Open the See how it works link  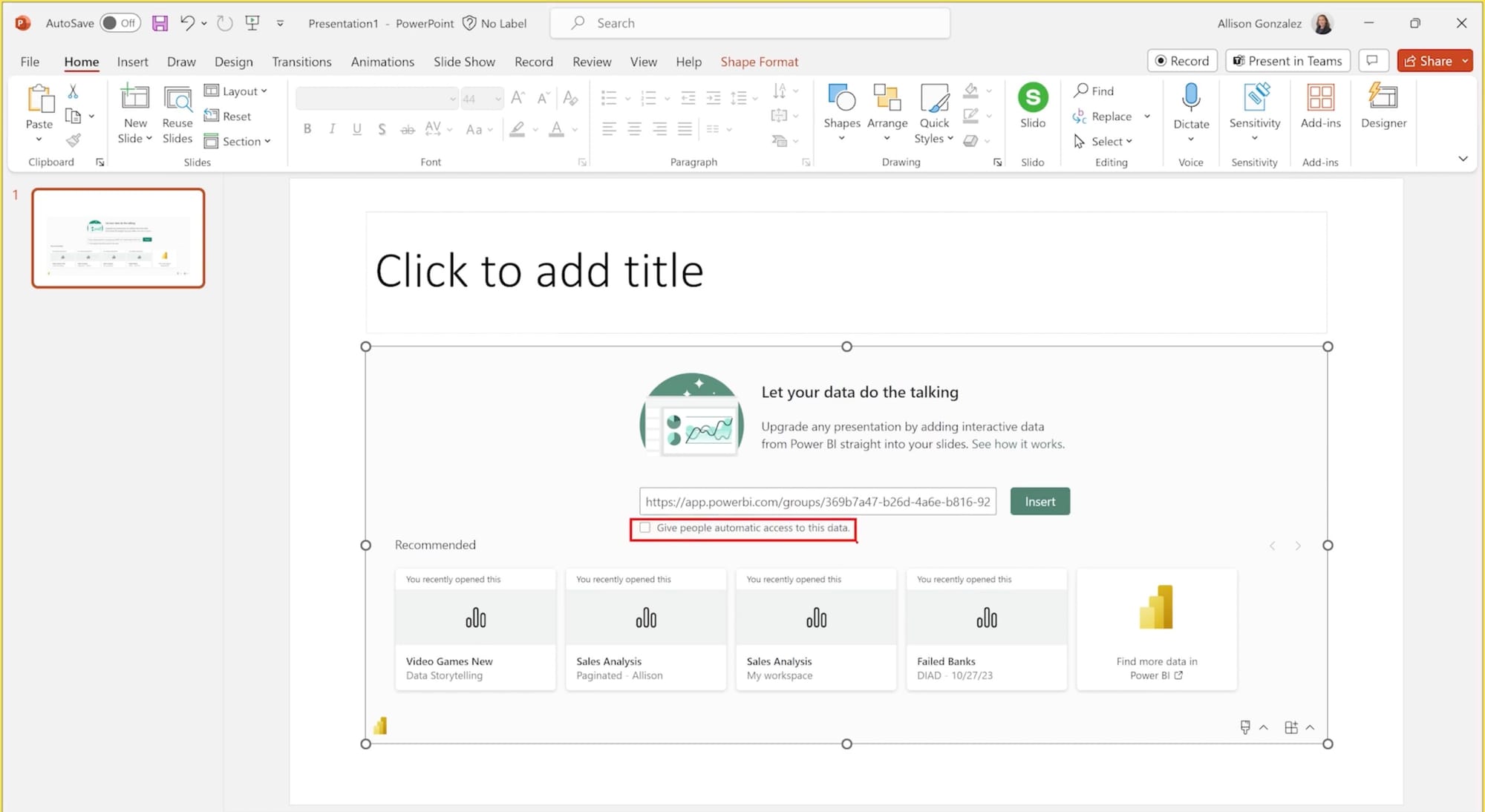click(x=1018, y=444)
